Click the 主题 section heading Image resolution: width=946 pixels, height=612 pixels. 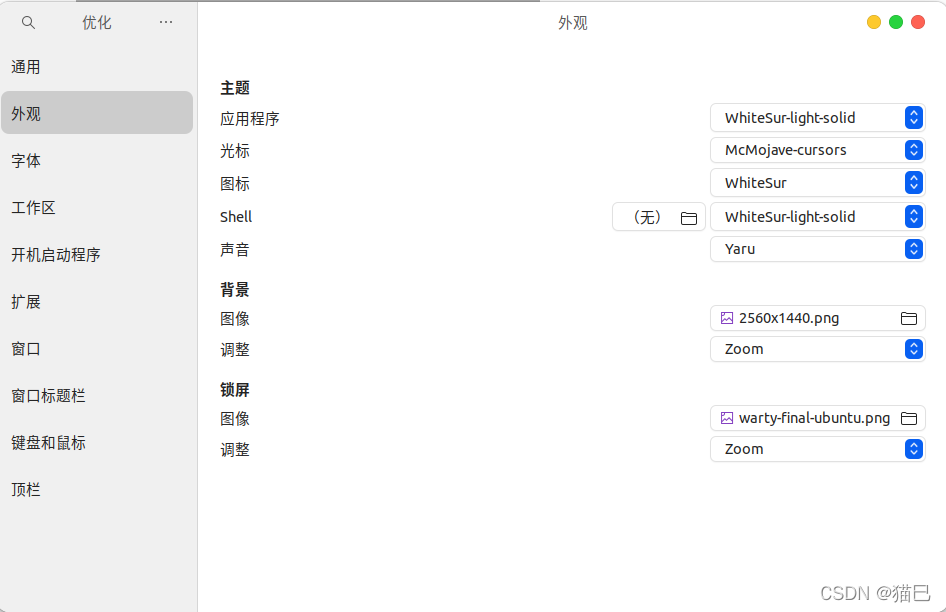[235, 88]
